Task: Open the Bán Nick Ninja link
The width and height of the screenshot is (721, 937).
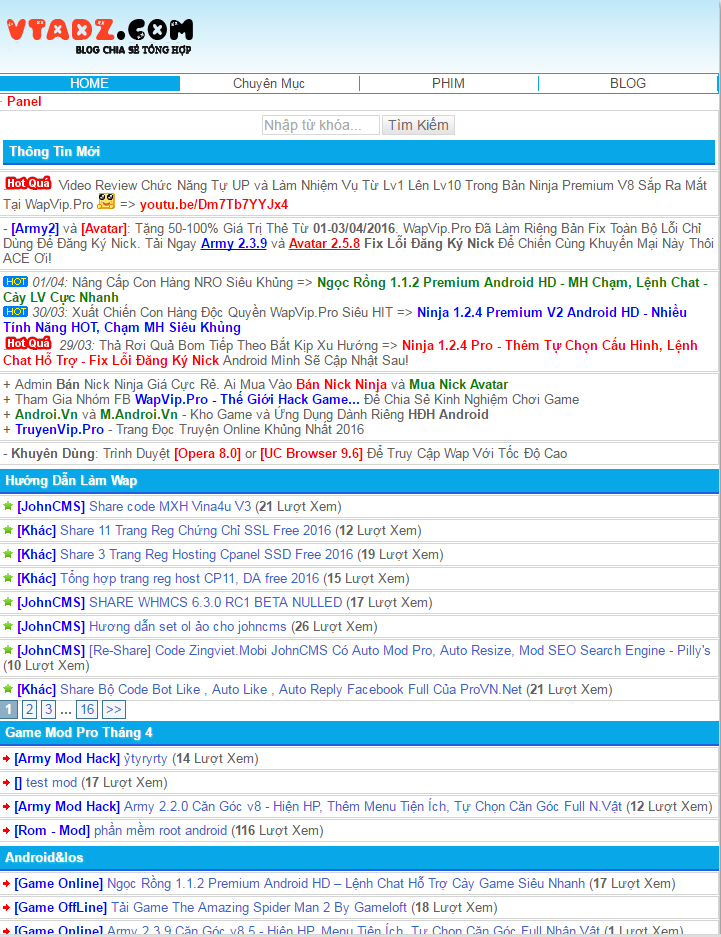Action: tap(341, 384)
